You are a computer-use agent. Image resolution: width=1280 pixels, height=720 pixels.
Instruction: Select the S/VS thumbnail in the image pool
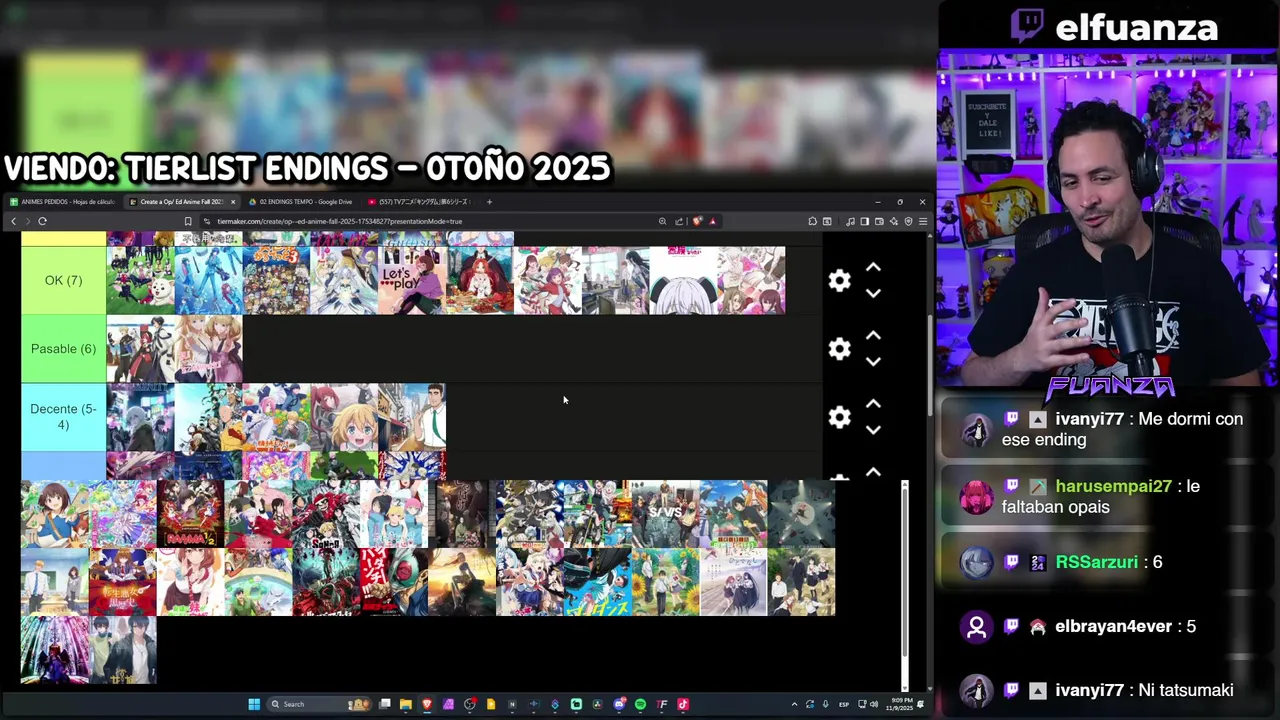(665, 514)
